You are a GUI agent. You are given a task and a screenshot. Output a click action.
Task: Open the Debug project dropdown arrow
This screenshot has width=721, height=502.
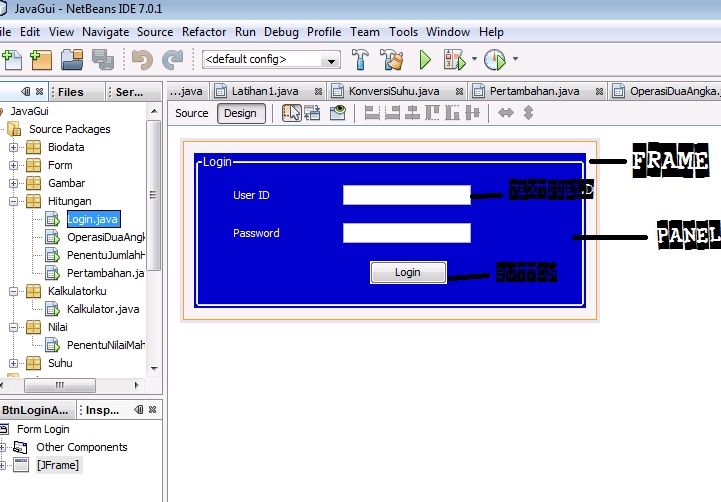coord(475,59)
